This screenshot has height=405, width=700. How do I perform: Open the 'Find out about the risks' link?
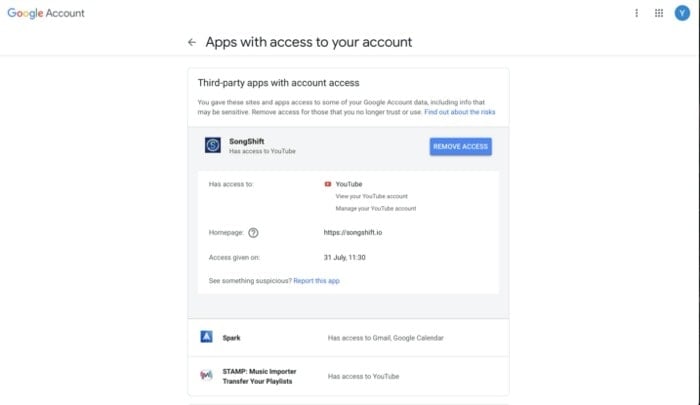point(459,112)
